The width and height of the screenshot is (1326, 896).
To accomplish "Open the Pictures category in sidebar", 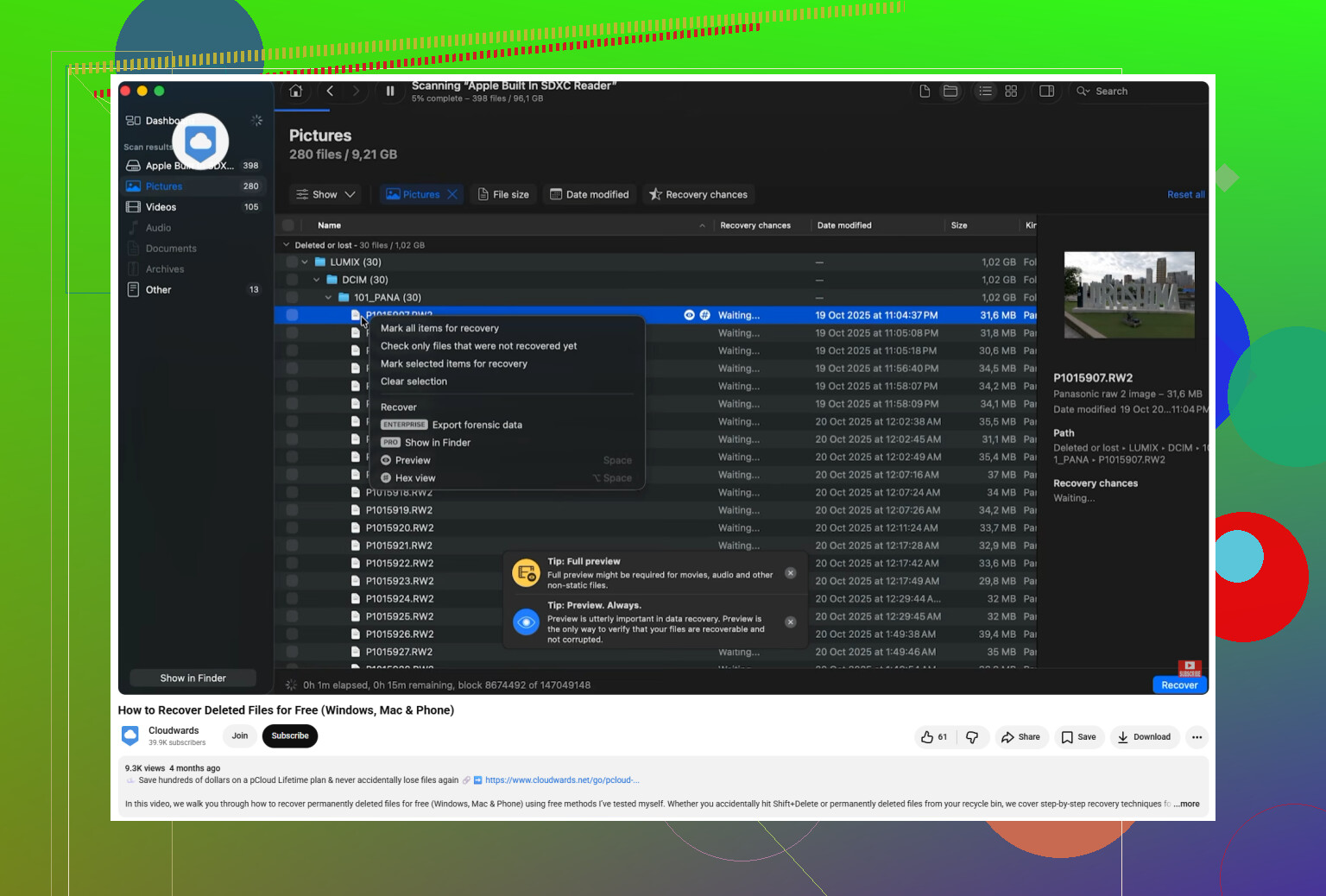I will coord(193,186).
